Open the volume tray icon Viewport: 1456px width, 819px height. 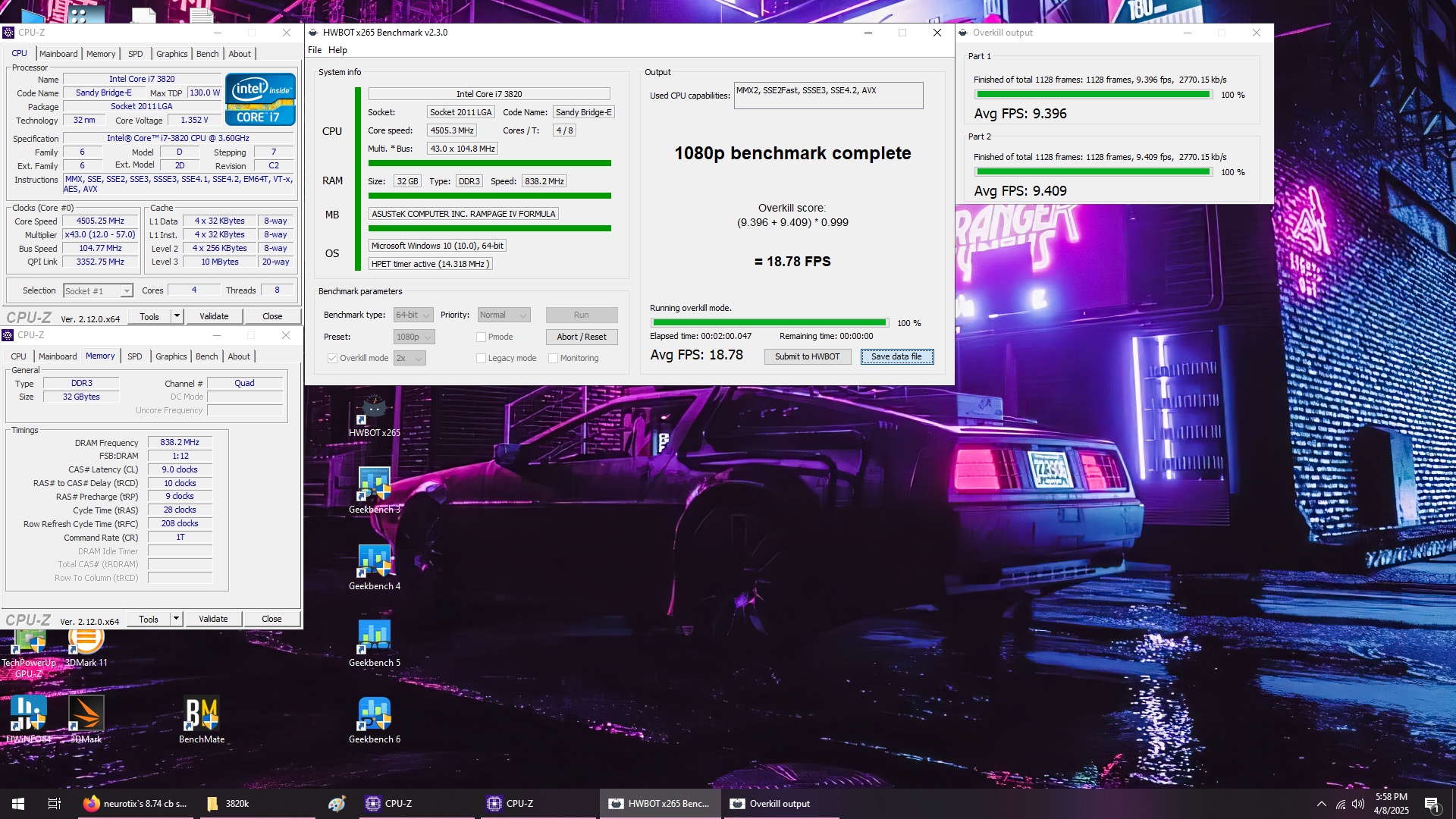pyautogui.click(x=1358, y=804)
